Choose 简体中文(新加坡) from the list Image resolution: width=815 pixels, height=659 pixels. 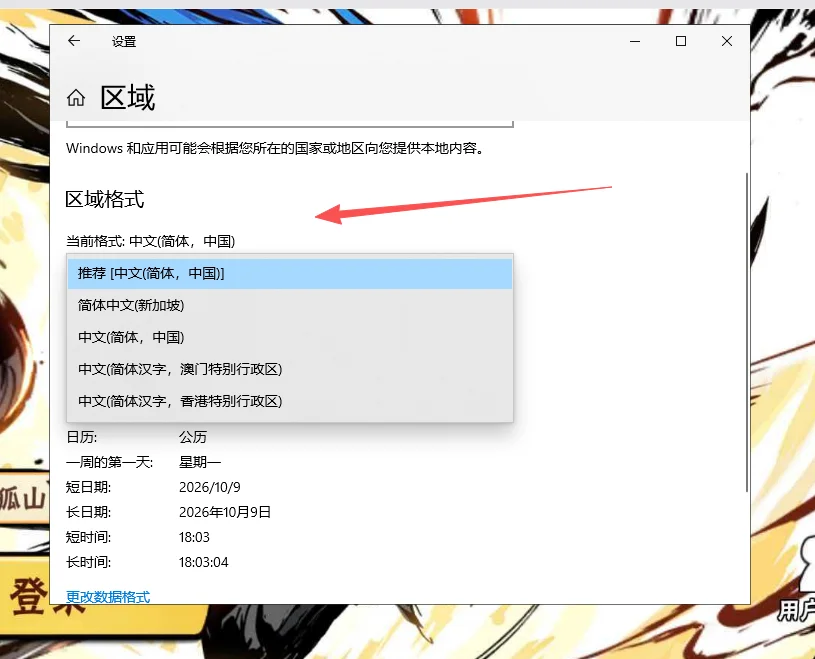point(290,306)
